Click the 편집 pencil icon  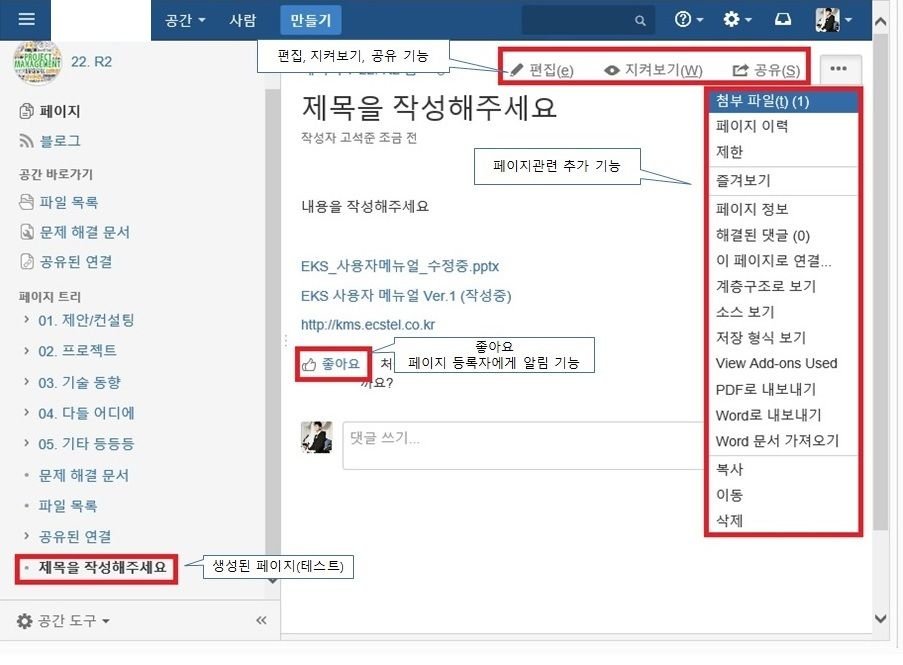click(517, 70)
